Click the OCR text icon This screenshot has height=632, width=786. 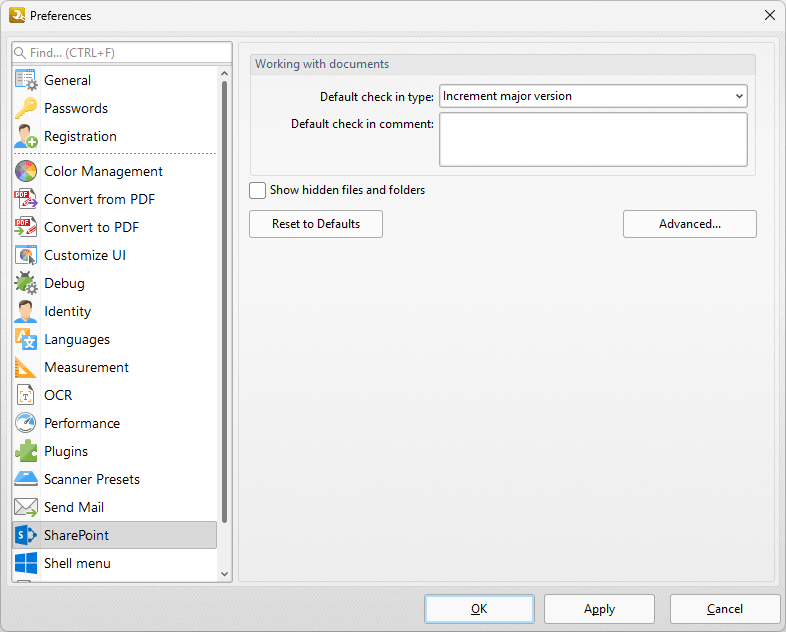point(26,395)
